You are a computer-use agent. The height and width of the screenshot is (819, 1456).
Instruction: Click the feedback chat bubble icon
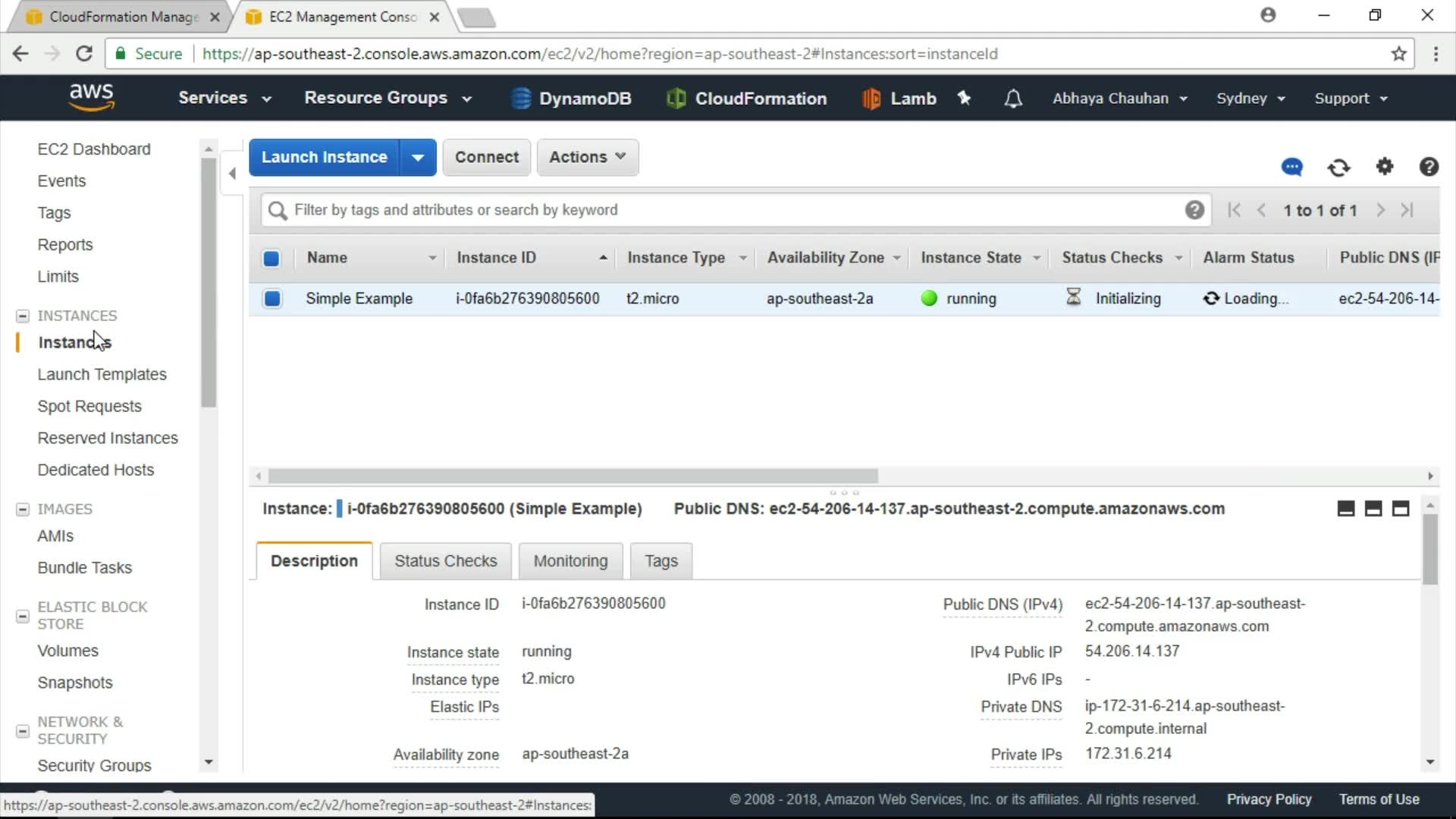pos(1291,167)
